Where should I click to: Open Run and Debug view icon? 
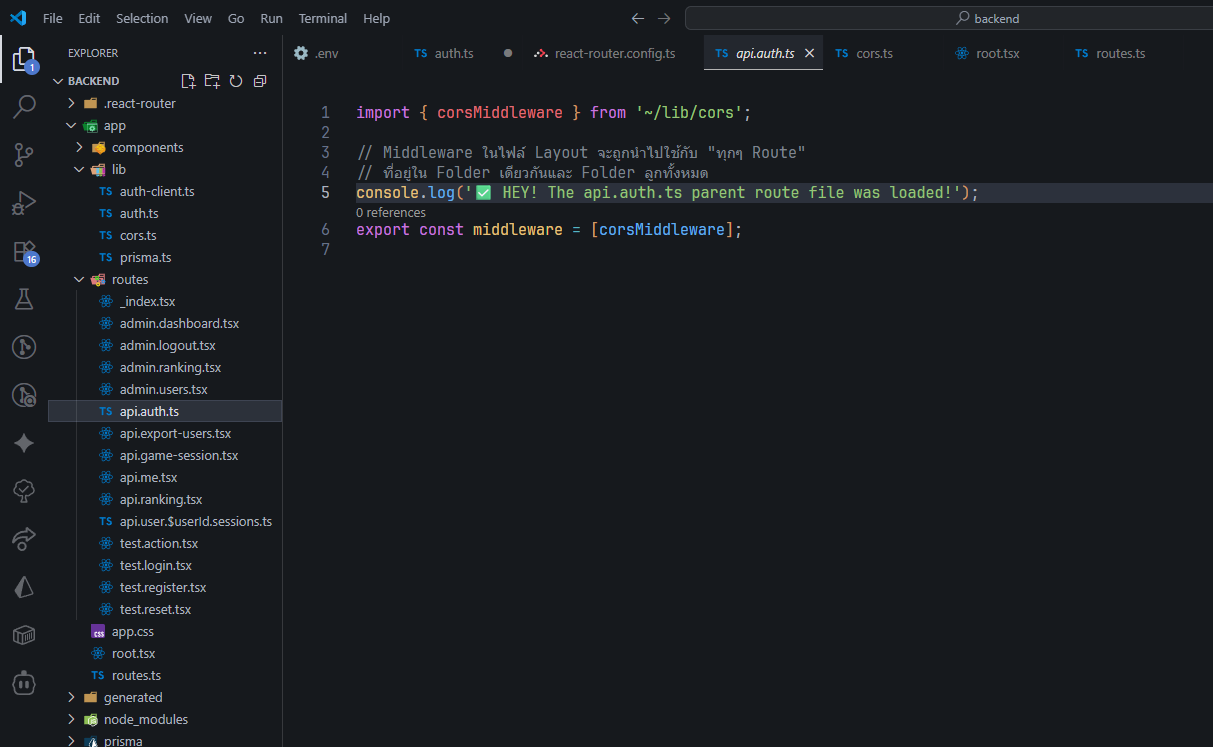[x=24, y=203]
